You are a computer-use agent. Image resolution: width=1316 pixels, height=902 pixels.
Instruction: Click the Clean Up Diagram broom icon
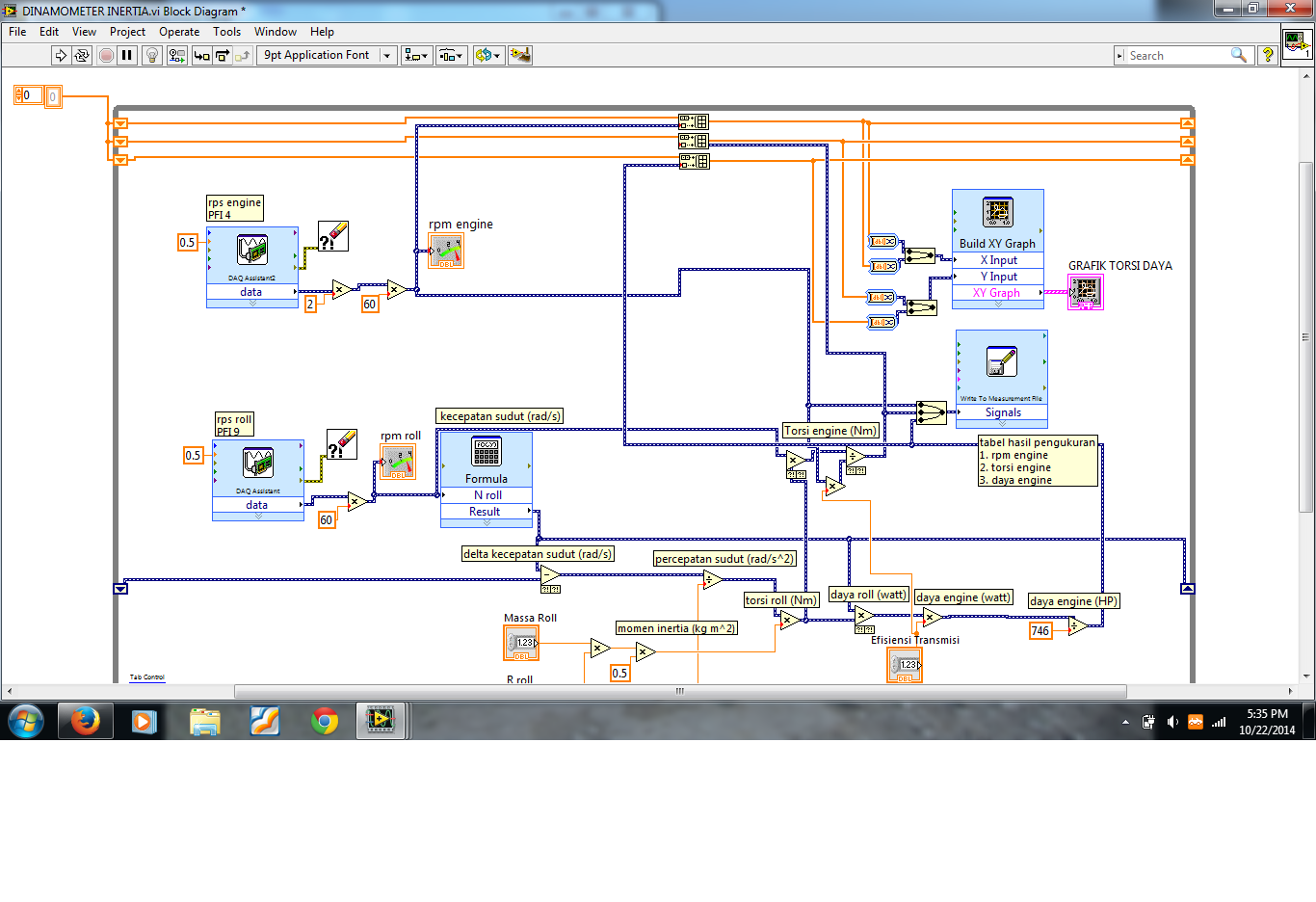coord(520,56)
